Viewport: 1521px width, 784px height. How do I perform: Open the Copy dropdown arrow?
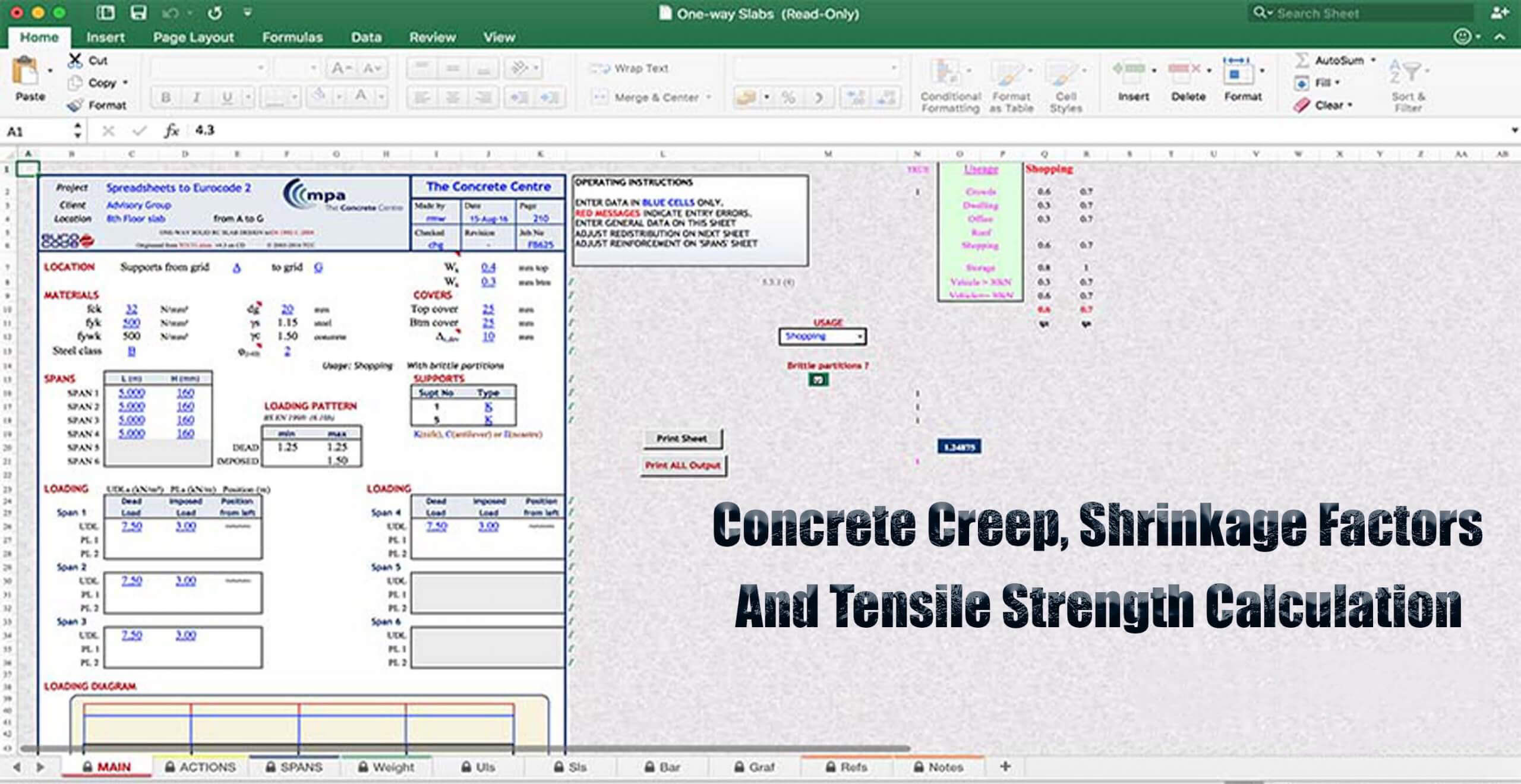coord(125,83)
